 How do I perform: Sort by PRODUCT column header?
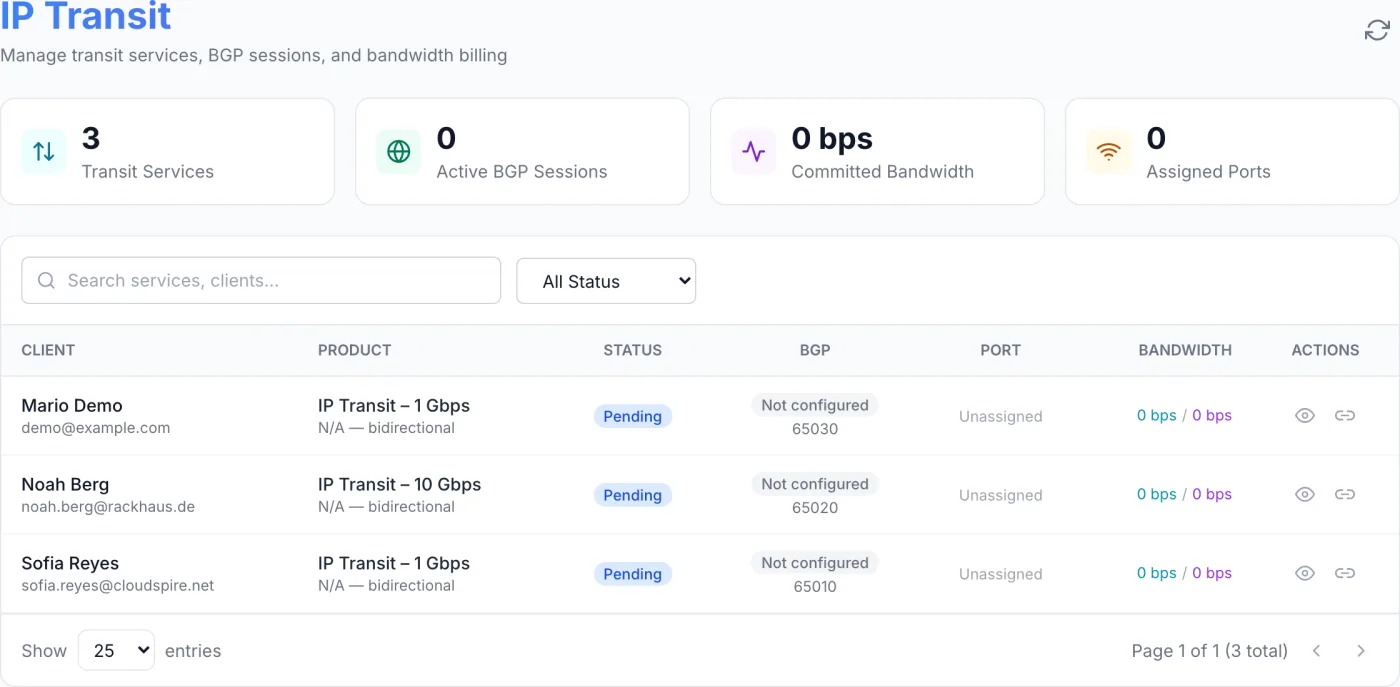(x=354, y=350)
